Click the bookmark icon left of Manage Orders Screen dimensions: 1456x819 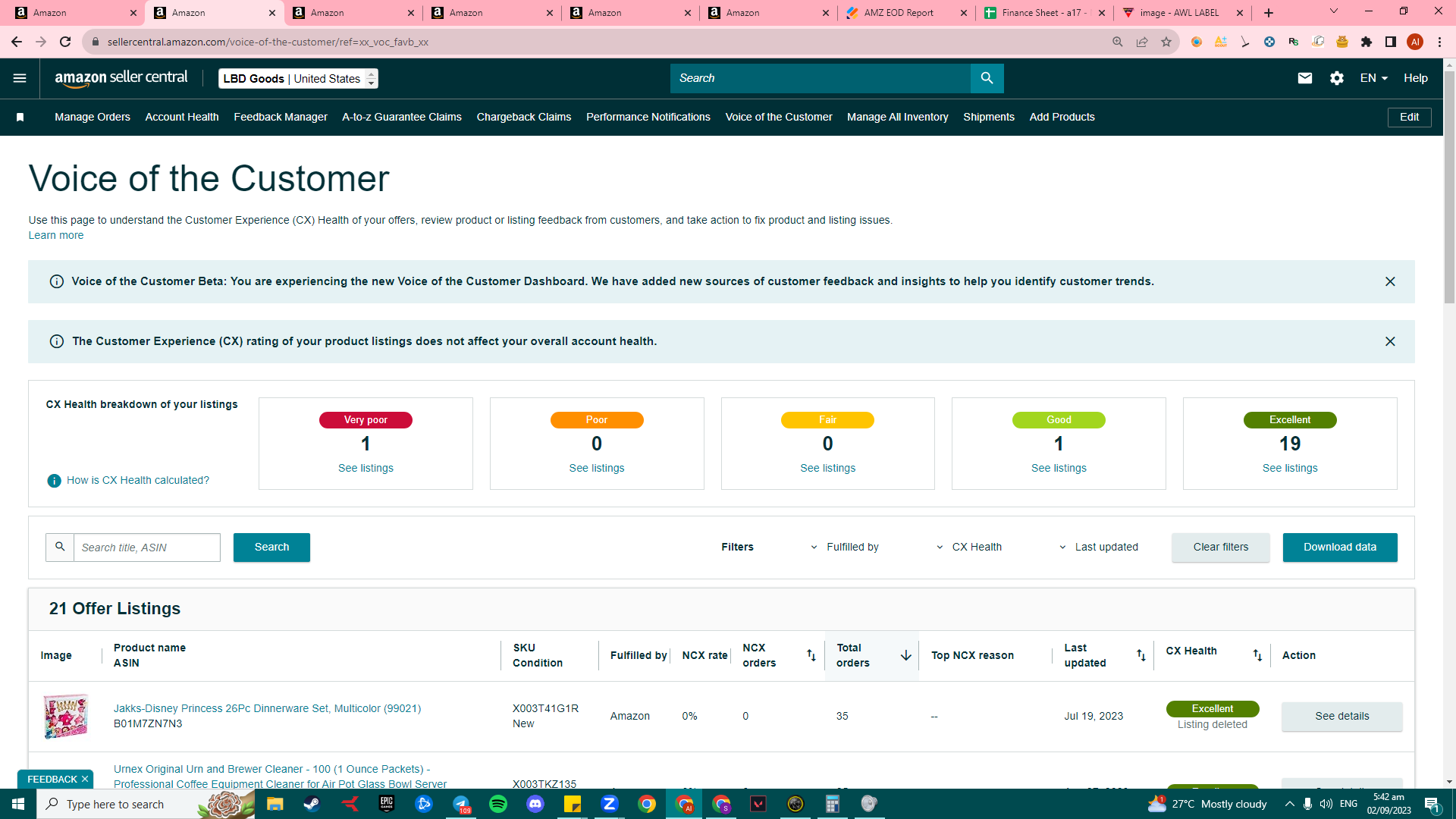pyautogui.click(x=20, y=117)
